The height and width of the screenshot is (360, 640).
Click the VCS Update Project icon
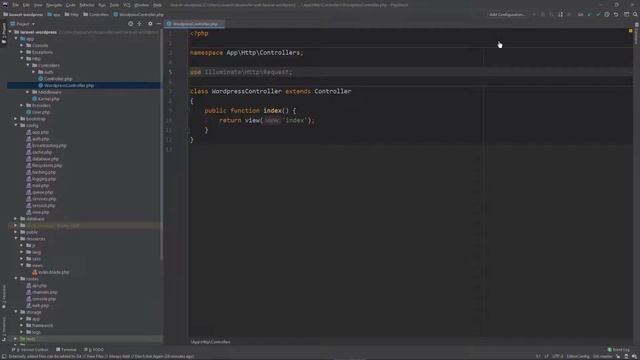pyautogui.click(x=589, y=14)
